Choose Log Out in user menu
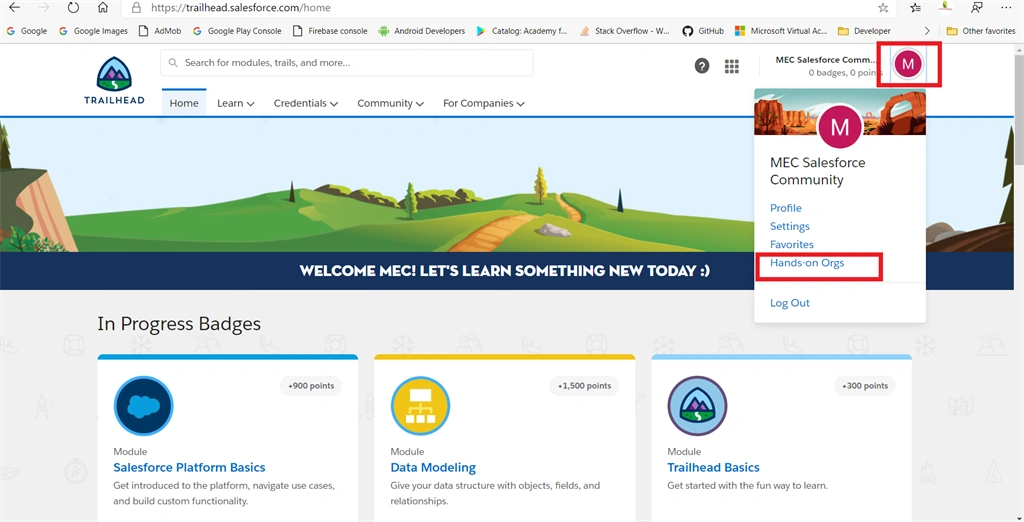The height and width of the screenshot is (522, 1024). coord(790,303)
